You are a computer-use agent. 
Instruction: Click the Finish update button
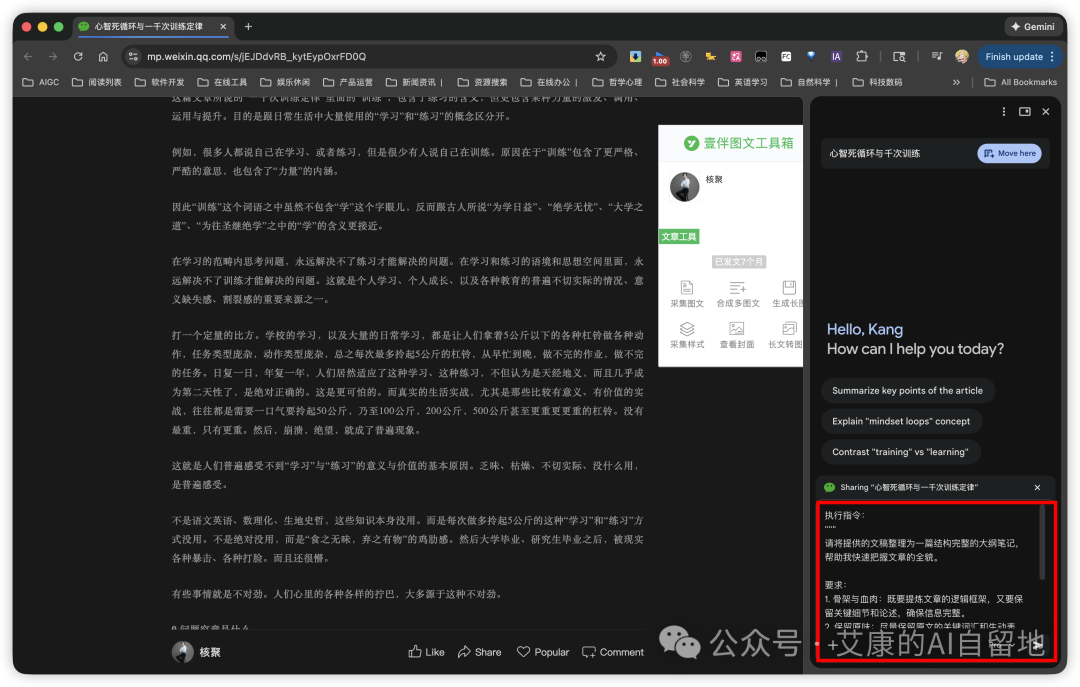[x=1013, y=57]
